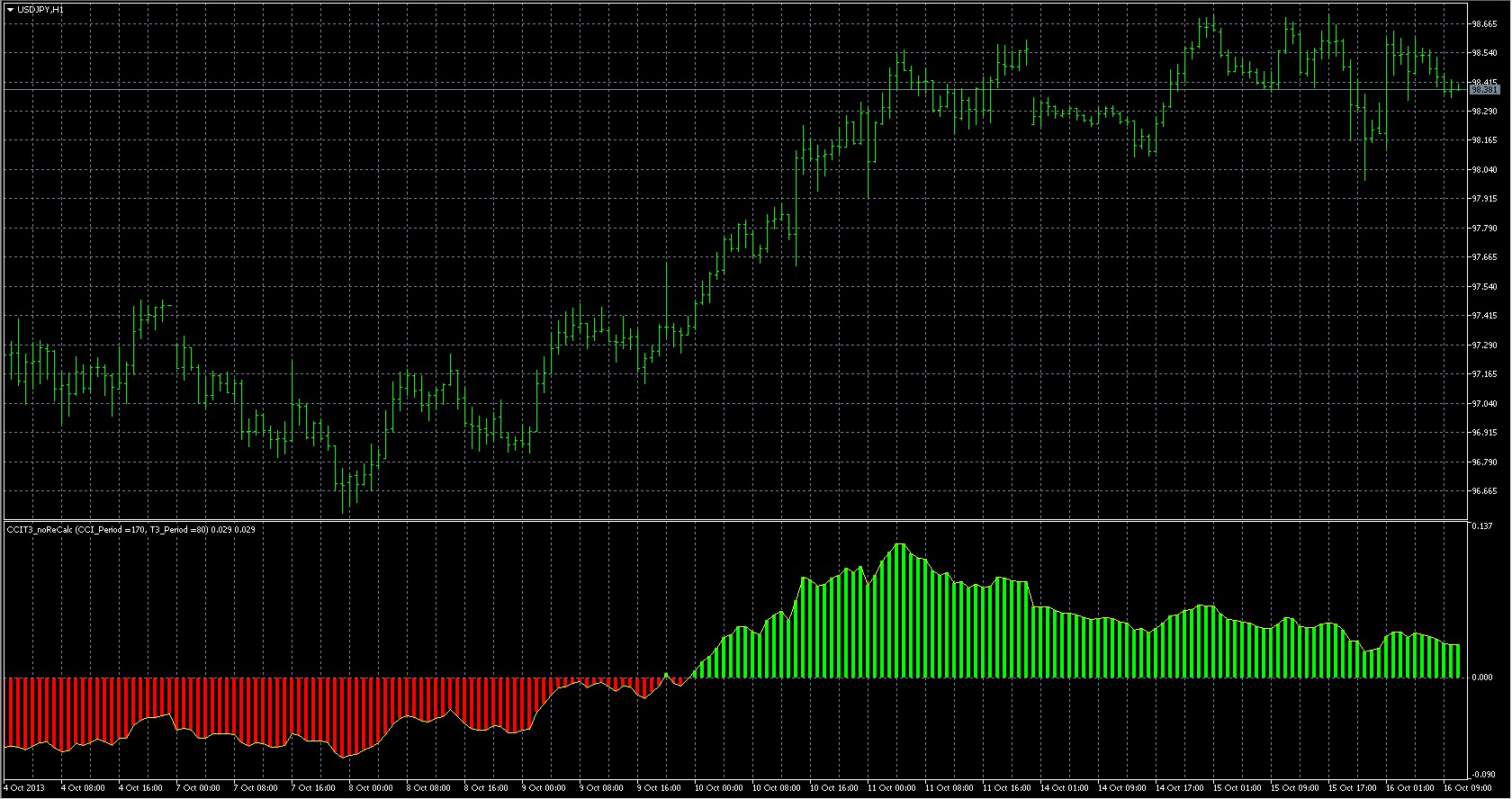1512x799 pixels.
Task: Click the 7 Oct 08:00 time label
Action: coord(255,788)
